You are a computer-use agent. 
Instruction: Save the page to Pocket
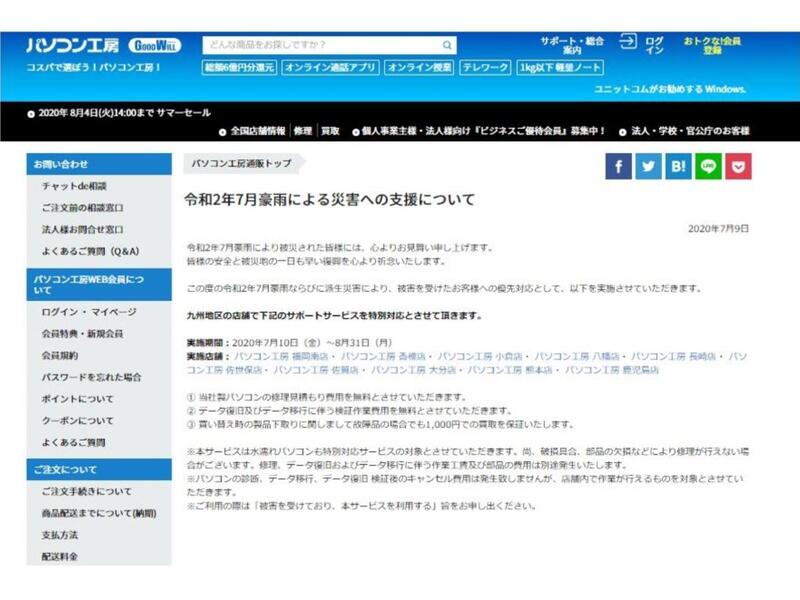(738, 166)
